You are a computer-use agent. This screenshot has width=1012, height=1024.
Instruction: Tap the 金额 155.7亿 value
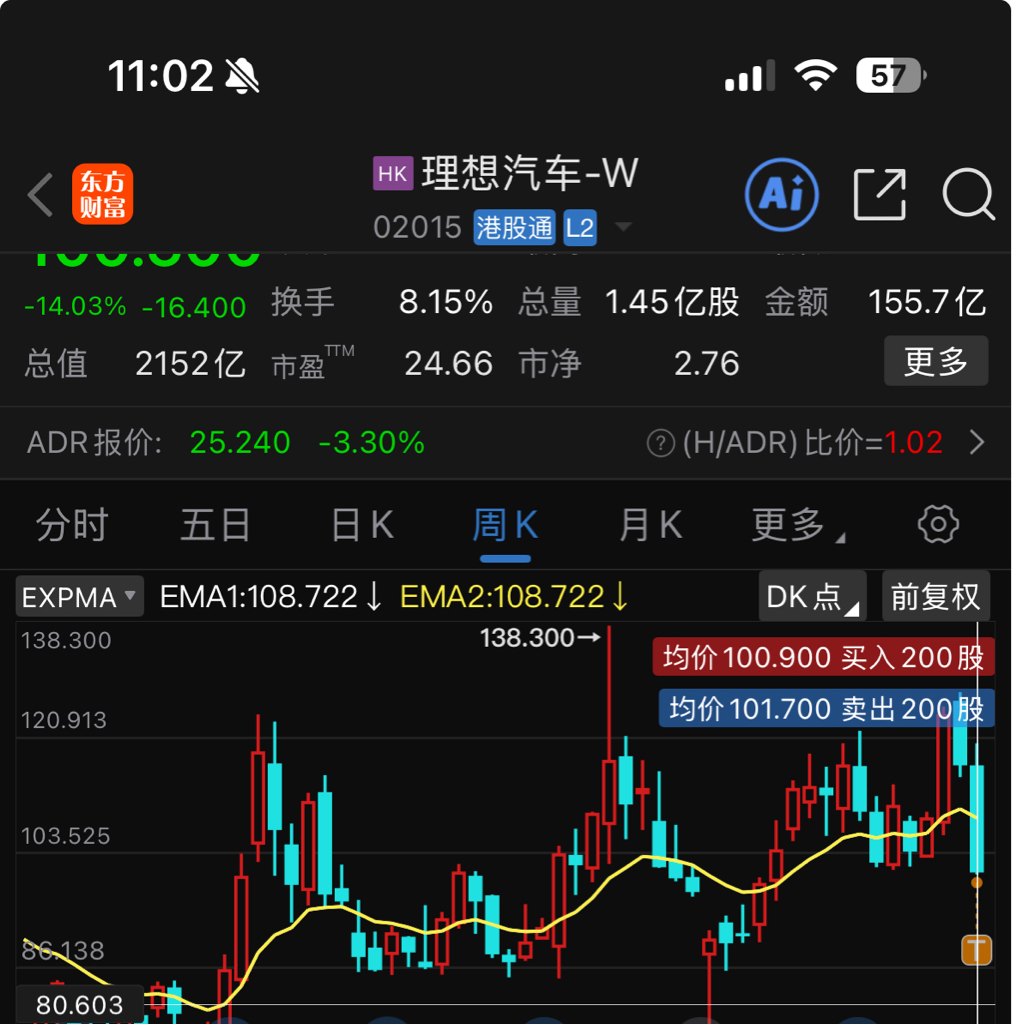926,302
